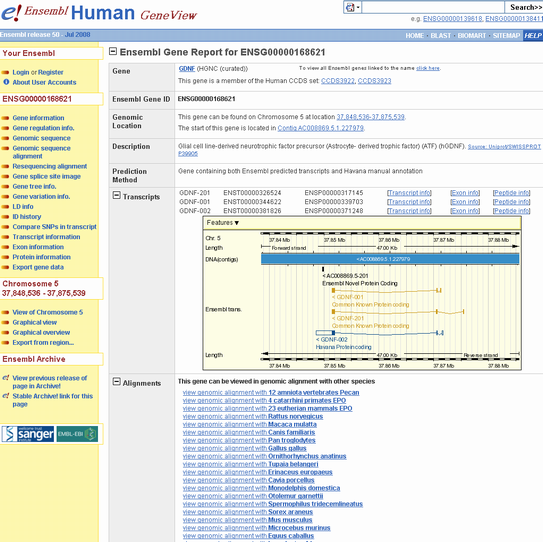Click the blue DNA contig bar
543x542 pixels.
pos(390,259)
